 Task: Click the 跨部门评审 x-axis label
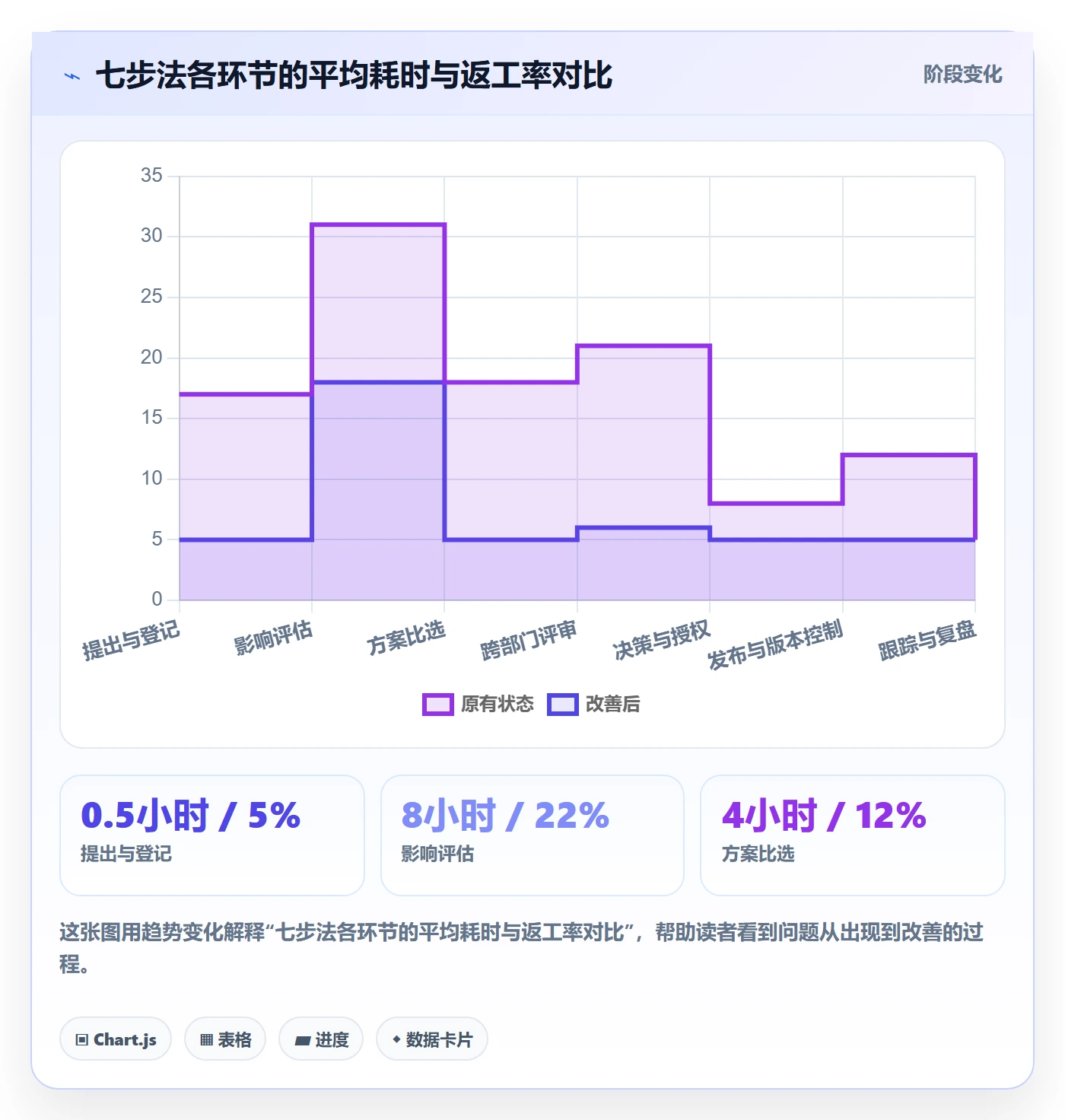[x=529, y=640]
